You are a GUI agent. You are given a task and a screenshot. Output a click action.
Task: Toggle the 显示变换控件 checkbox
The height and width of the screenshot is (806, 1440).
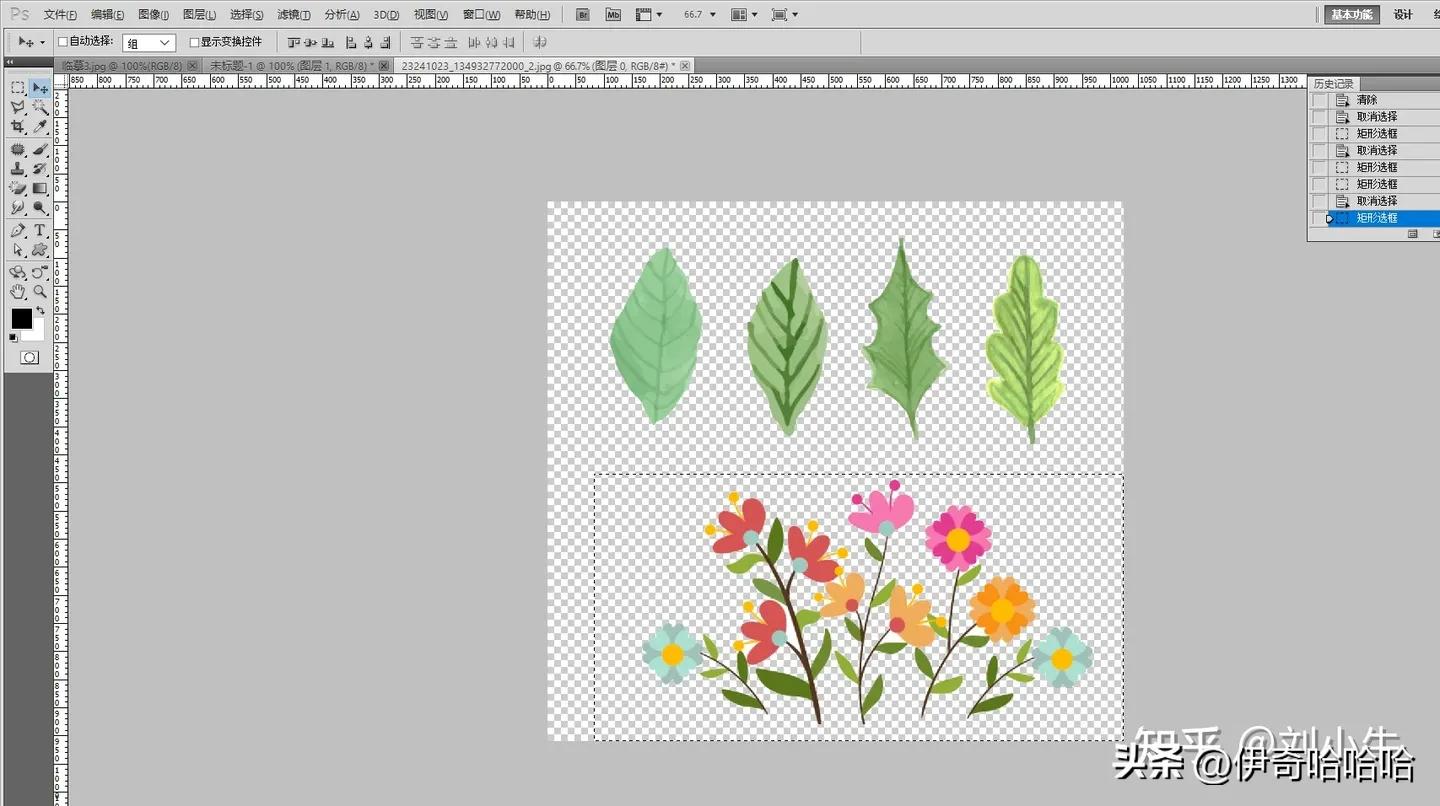tap(194, 42)
